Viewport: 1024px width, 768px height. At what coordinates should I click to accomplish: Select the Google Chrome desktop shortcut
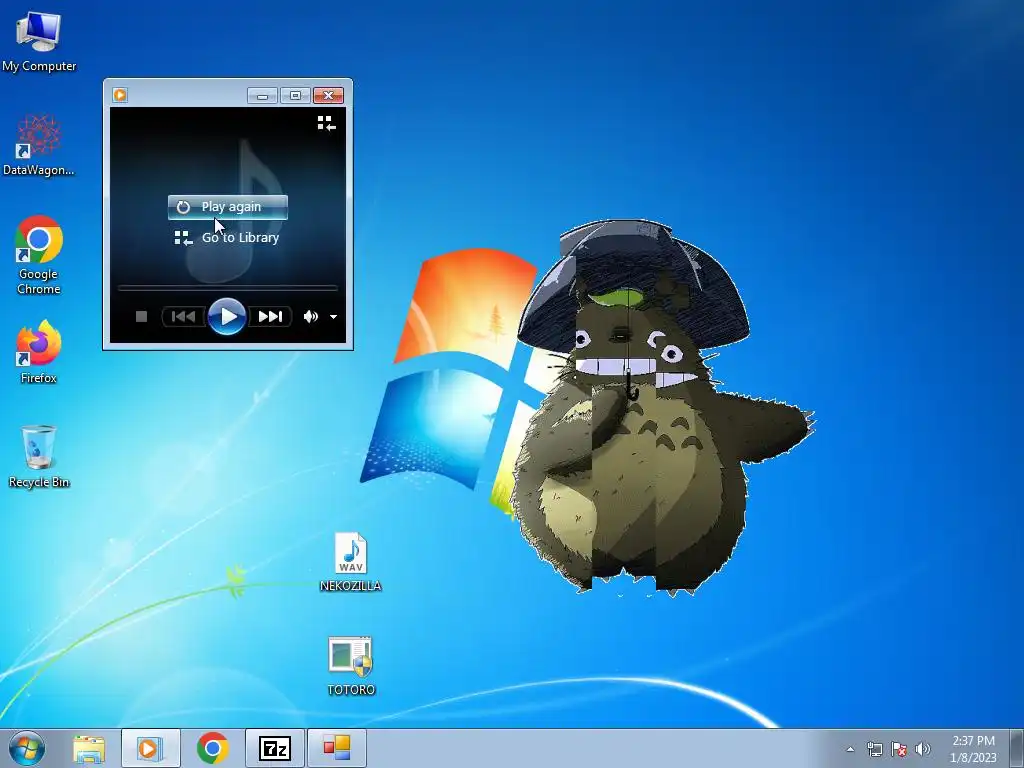39,255
